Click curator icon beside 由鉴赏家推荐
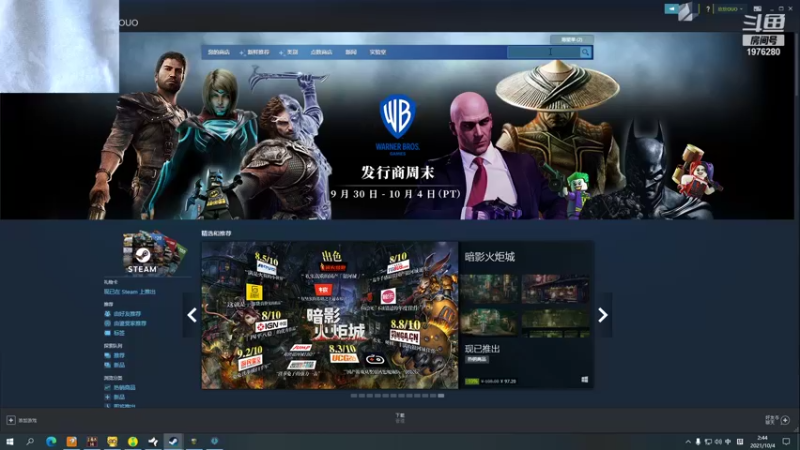This screenshot has width=800, height=450. (107, 323)
